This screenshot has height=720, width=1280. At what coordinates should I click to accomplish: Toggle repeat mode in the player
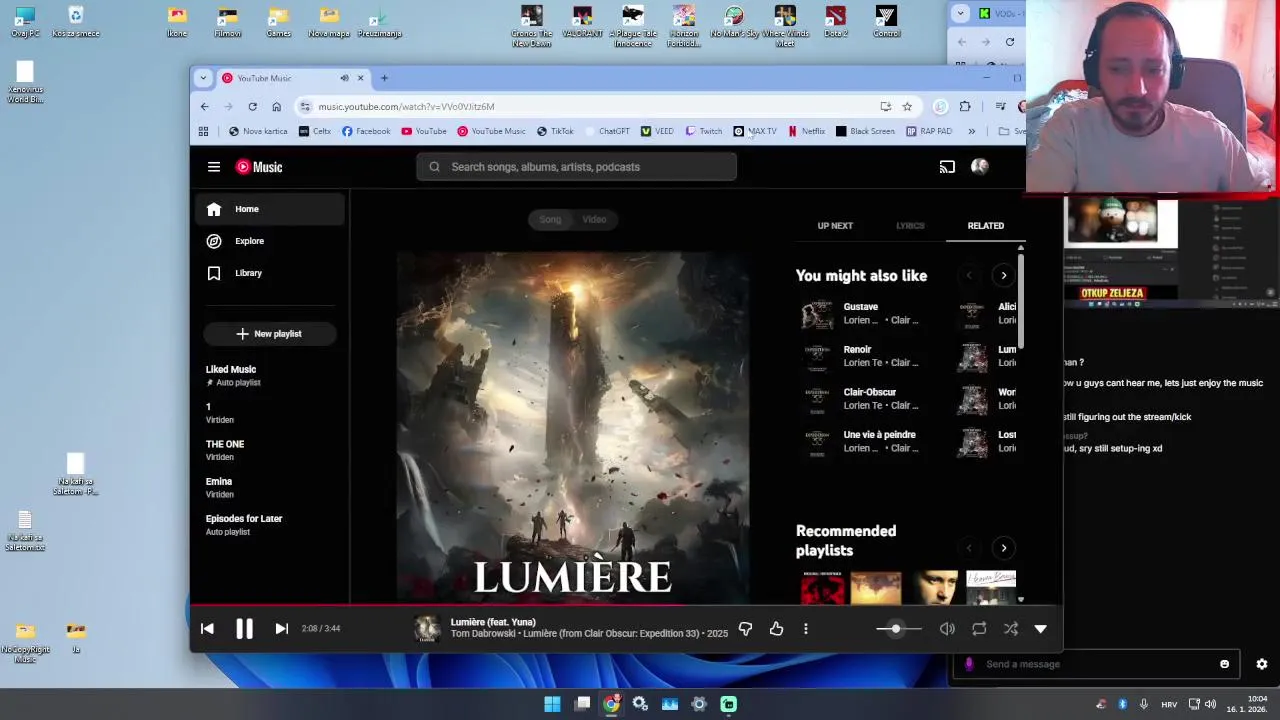979,628
